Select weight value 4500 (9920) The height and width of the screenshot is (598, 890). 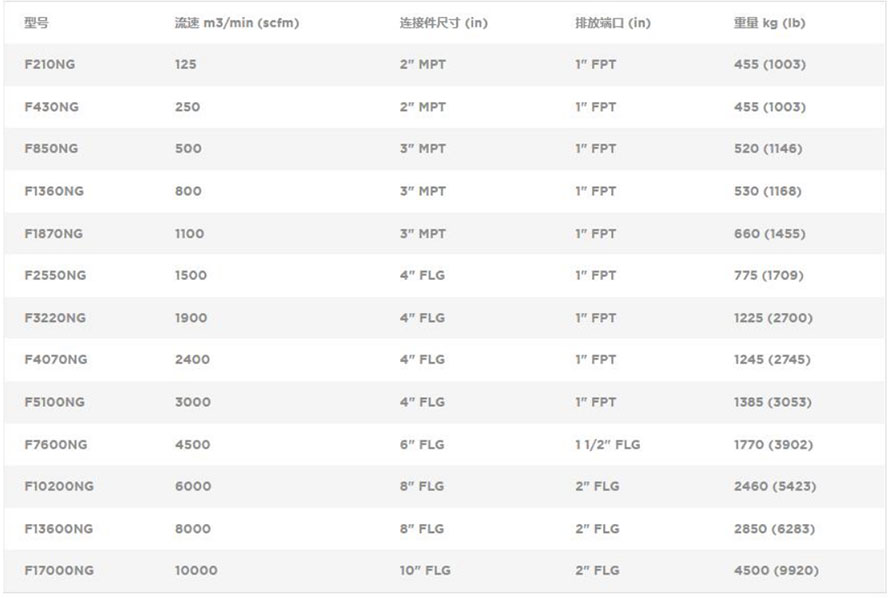(775, 571)
